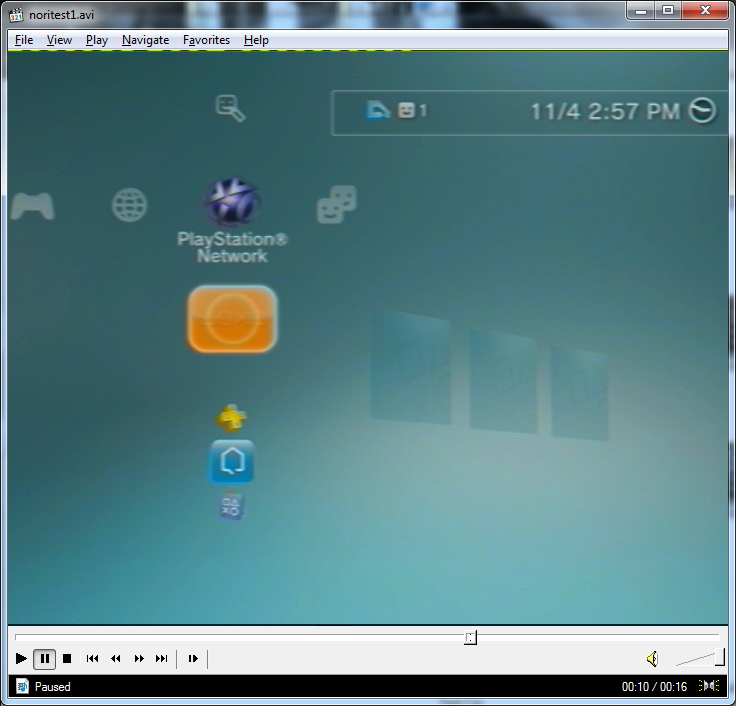The width and height of the screenshot is (736, 706).
Task: Click the noritest1.avi title bar icon
Action: click(16, 14)
